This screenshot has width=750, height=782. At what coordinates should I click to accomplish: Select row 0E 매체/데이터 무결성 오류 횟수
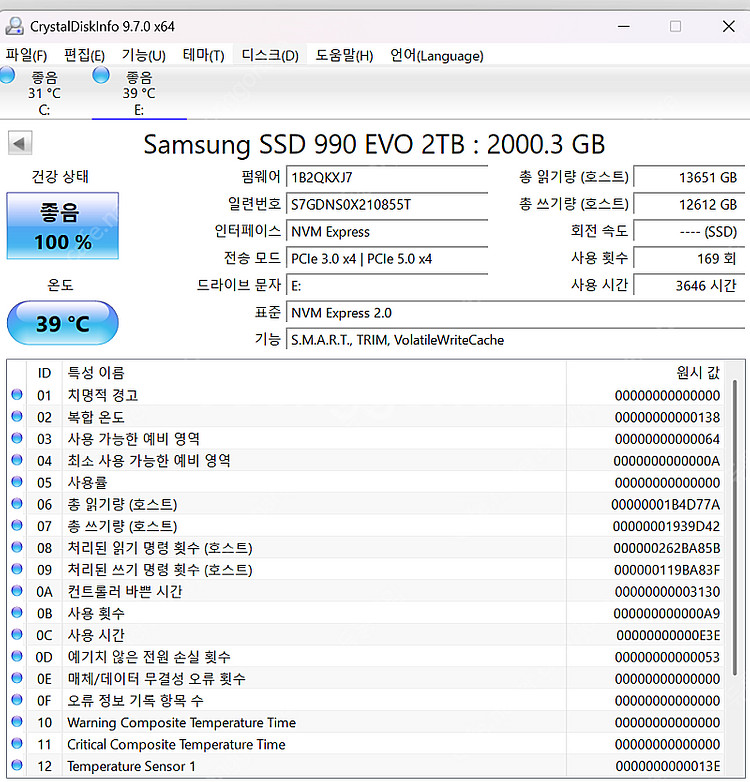(x=366, y=678)
